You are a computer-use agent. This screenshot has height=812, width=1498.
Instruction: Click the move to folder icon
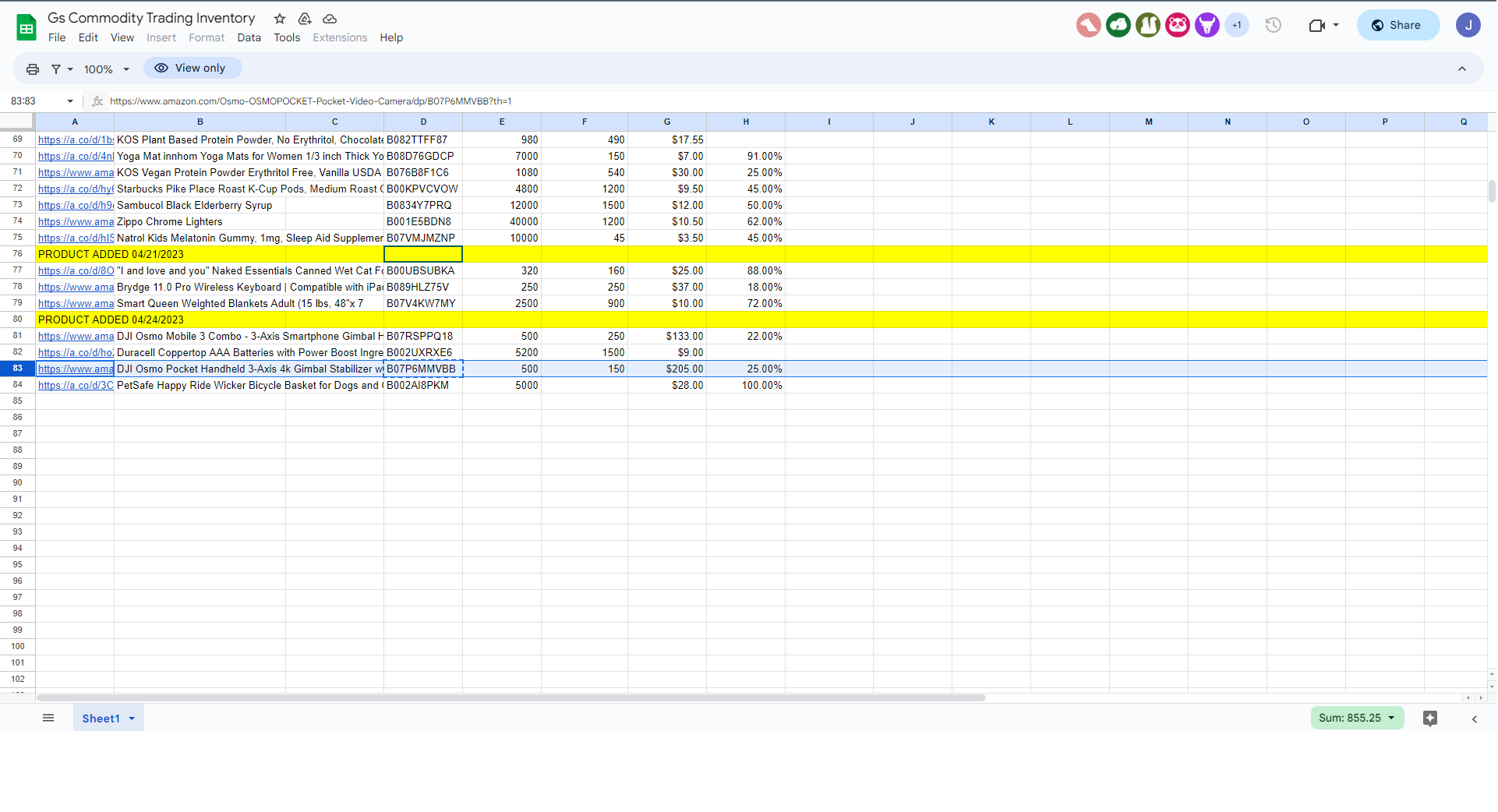pos(305,19)
